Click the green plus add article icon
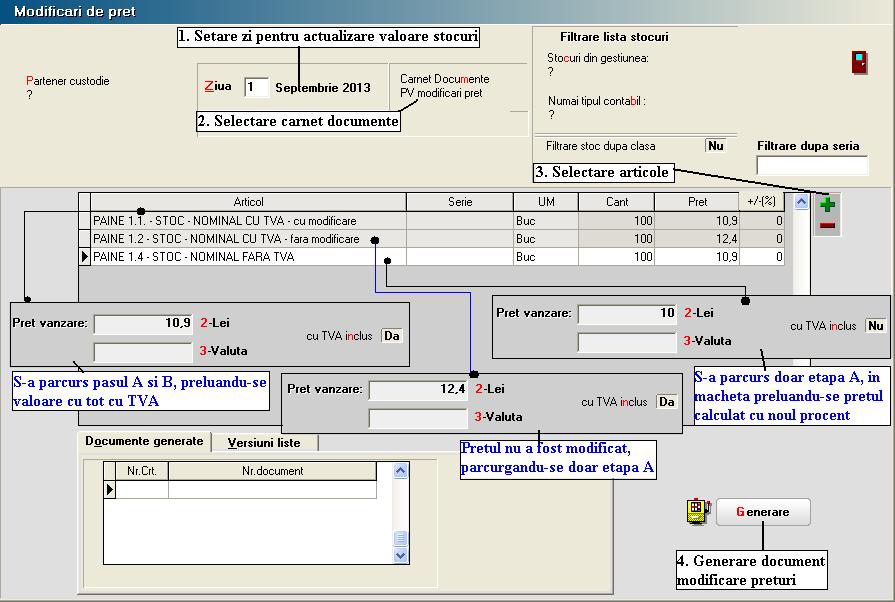 pyautogui.click(x=827, y=204)
